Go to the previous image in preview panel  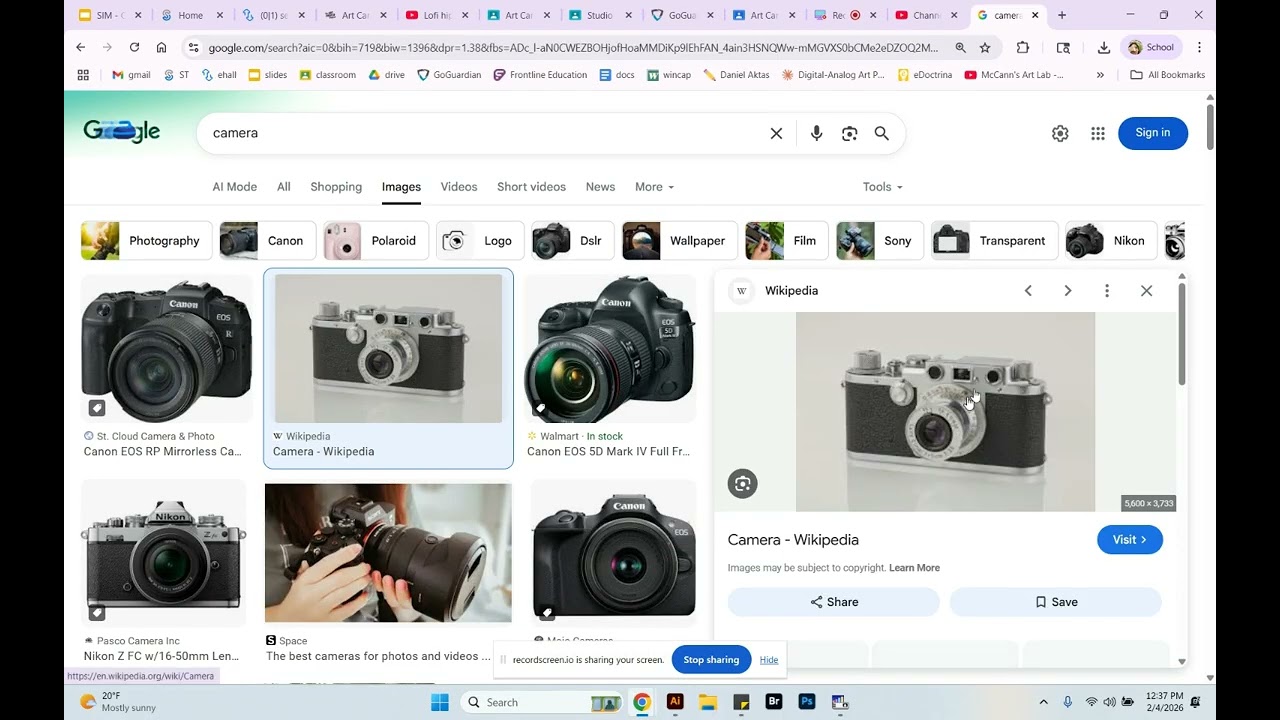coord(1028,291)
